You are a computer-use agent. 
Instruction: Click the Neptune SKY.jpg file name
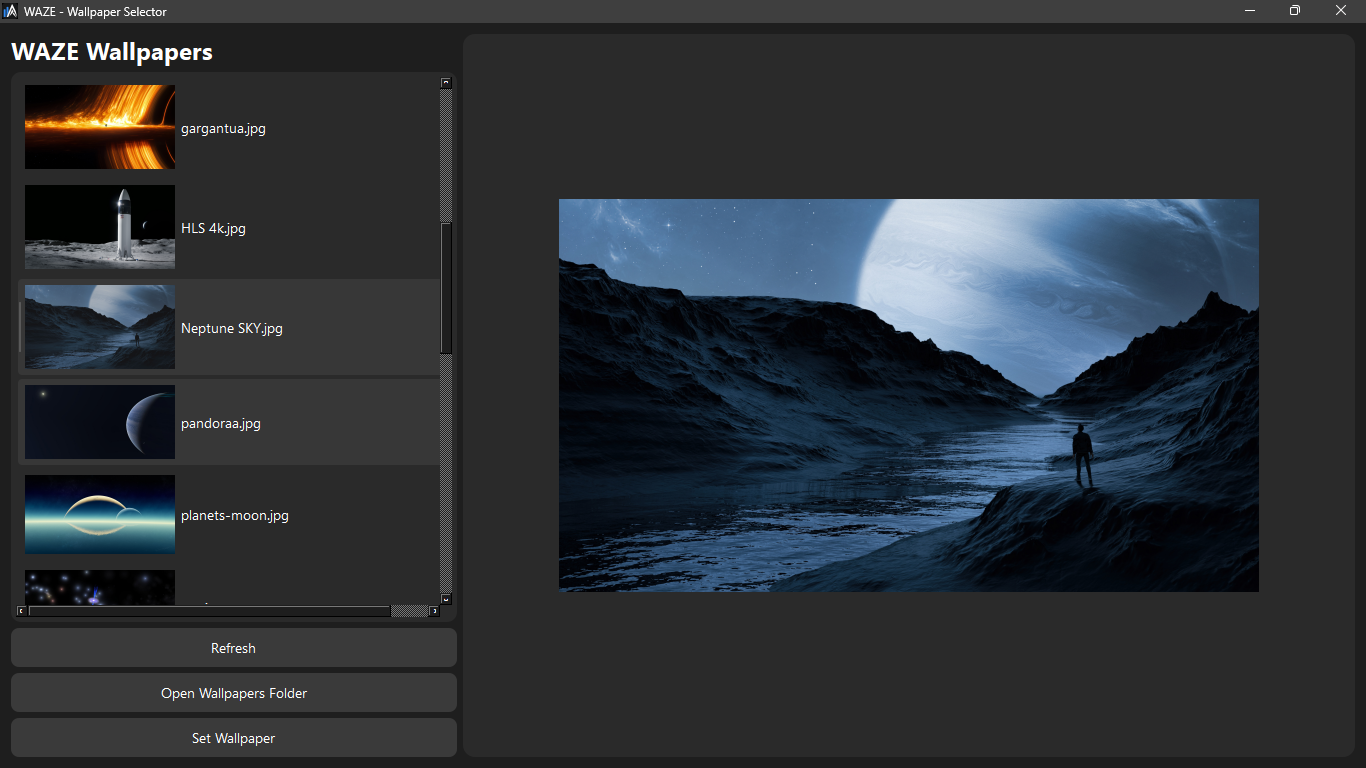click(x=232, y=328)
